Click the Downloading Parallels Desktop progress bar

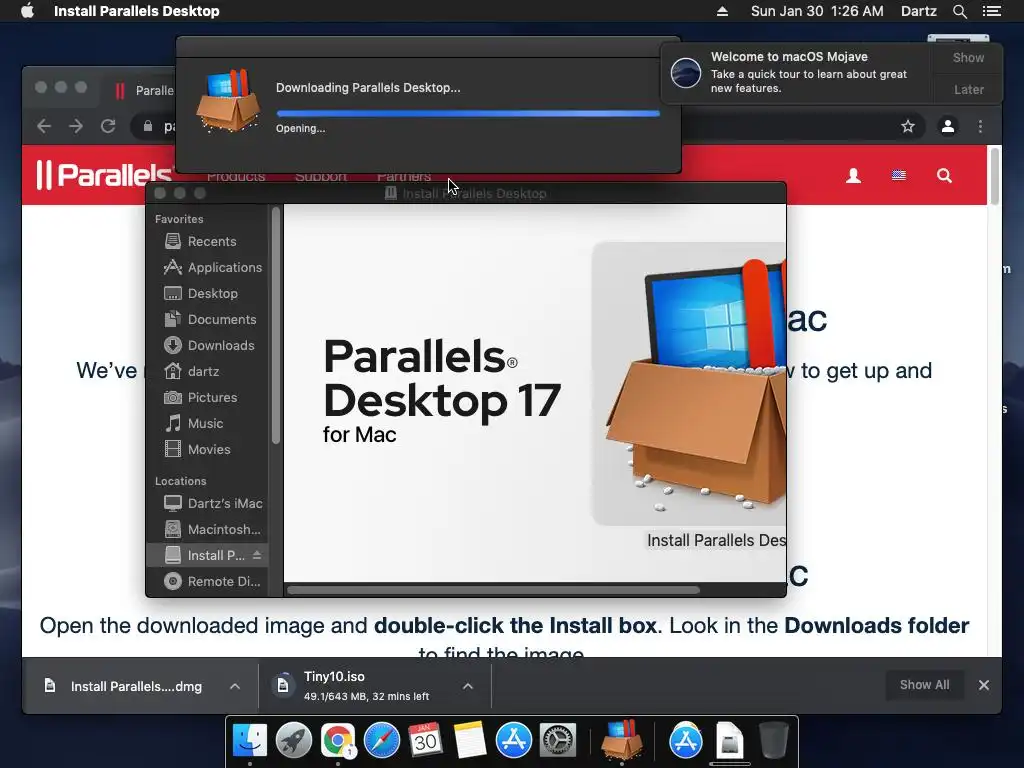[468, 114]
